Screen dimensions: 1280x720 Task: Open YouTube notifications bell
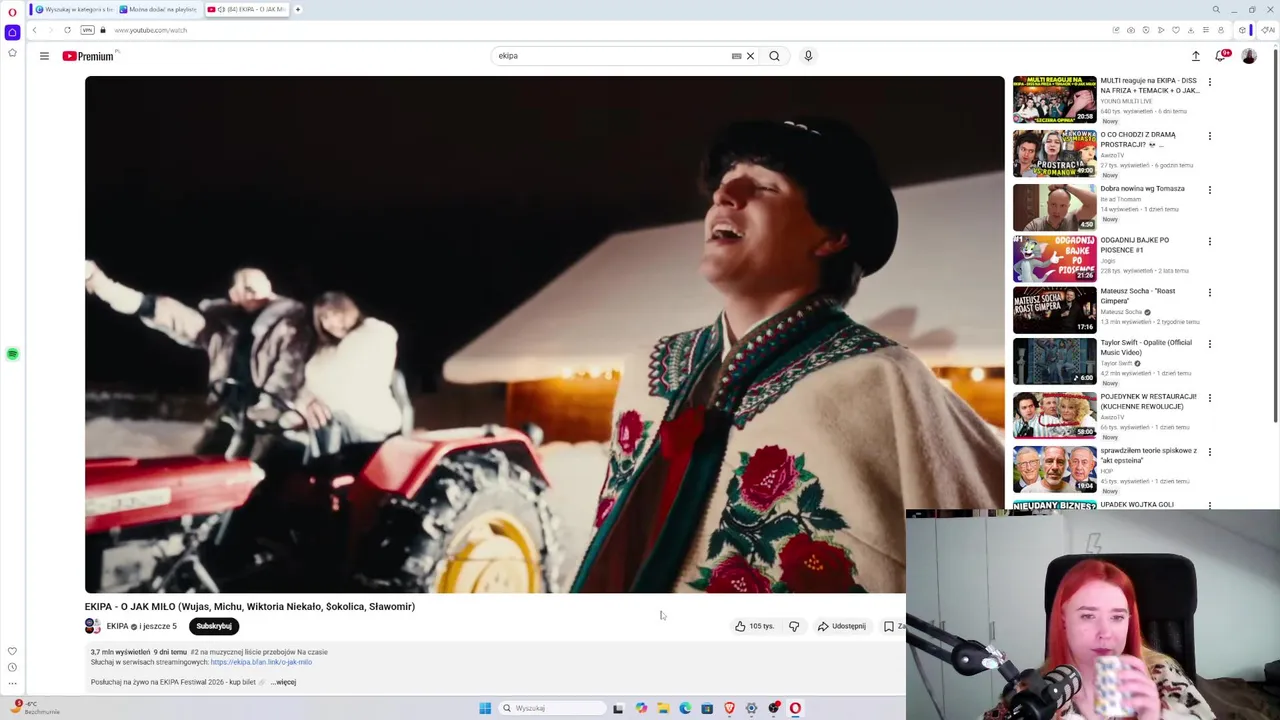1221,56
